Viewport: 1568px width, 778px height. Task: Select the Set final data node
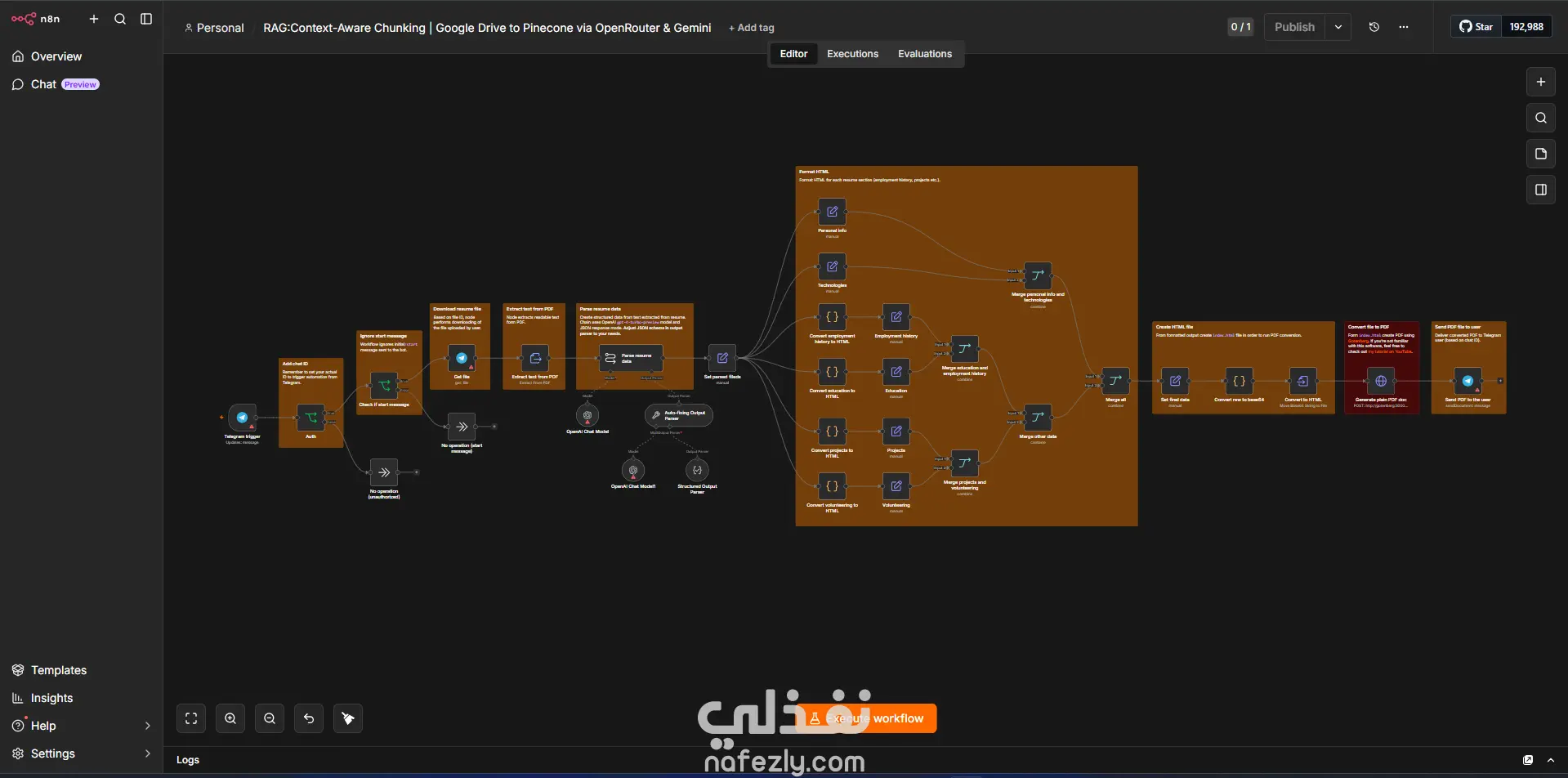[1175, 381]
